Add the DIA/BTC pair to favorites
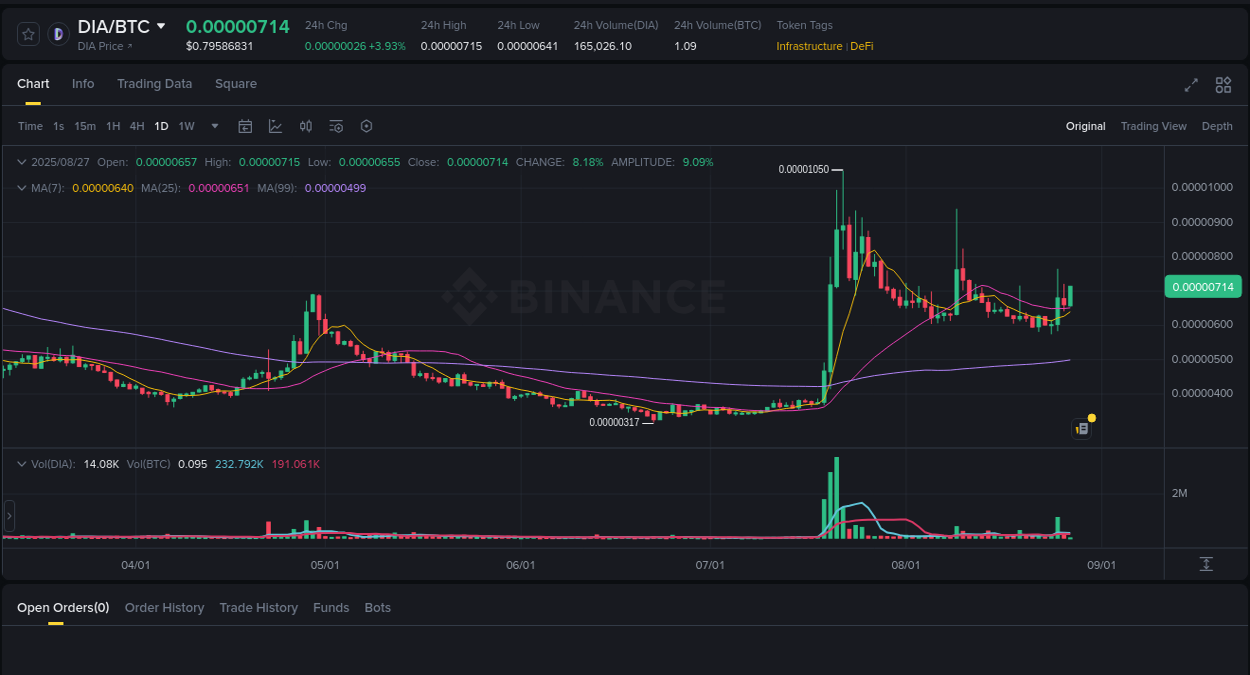 pos(28,33)
